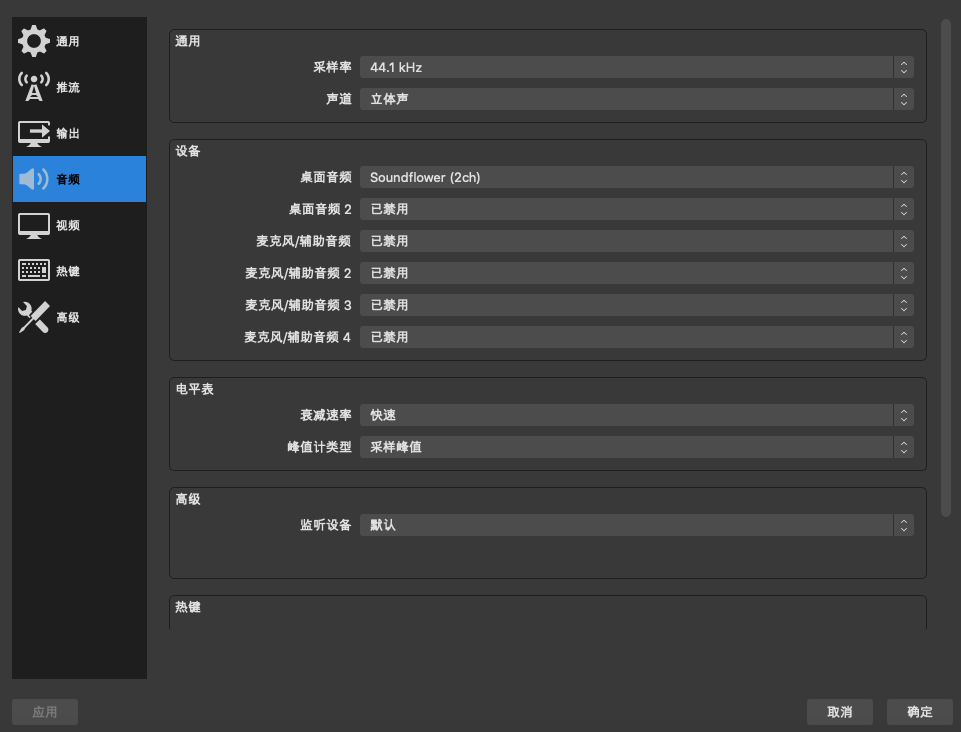Open the 麦克风/辅助音频 2 dropdown

click(636, 273)
